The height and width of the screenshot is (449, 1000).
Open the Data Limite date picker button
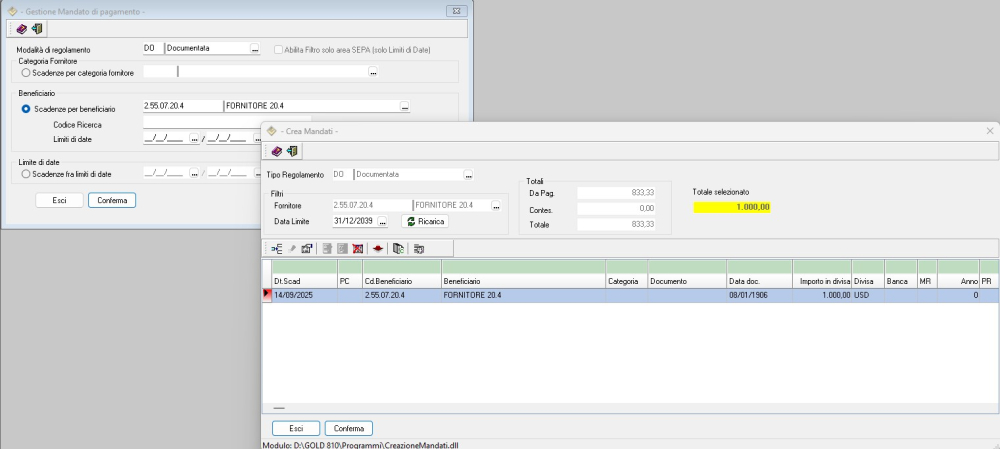click(x=381, y=222)
